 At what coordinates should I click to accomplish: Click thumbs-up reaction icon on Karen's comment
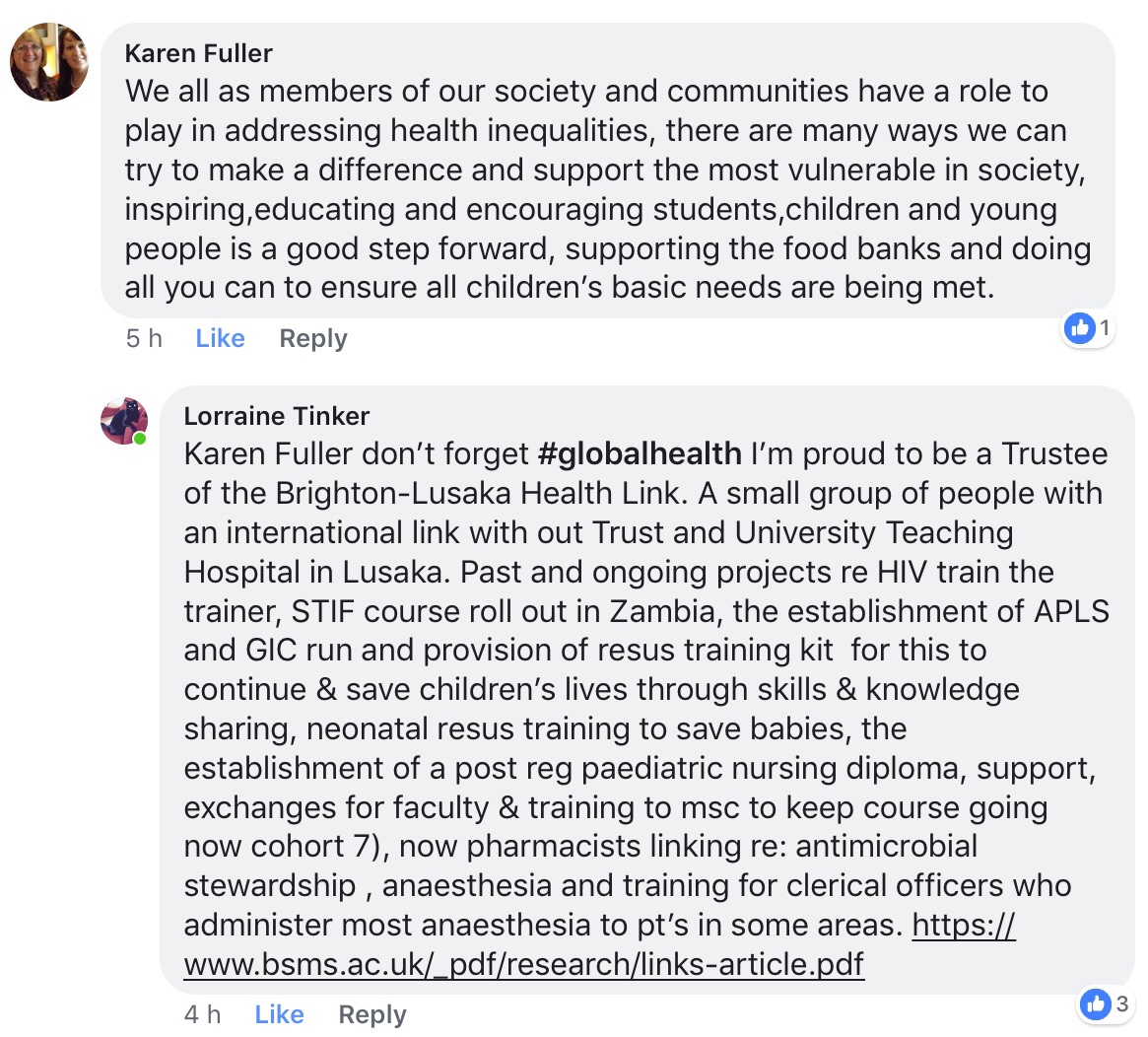tap(1081, 328)
